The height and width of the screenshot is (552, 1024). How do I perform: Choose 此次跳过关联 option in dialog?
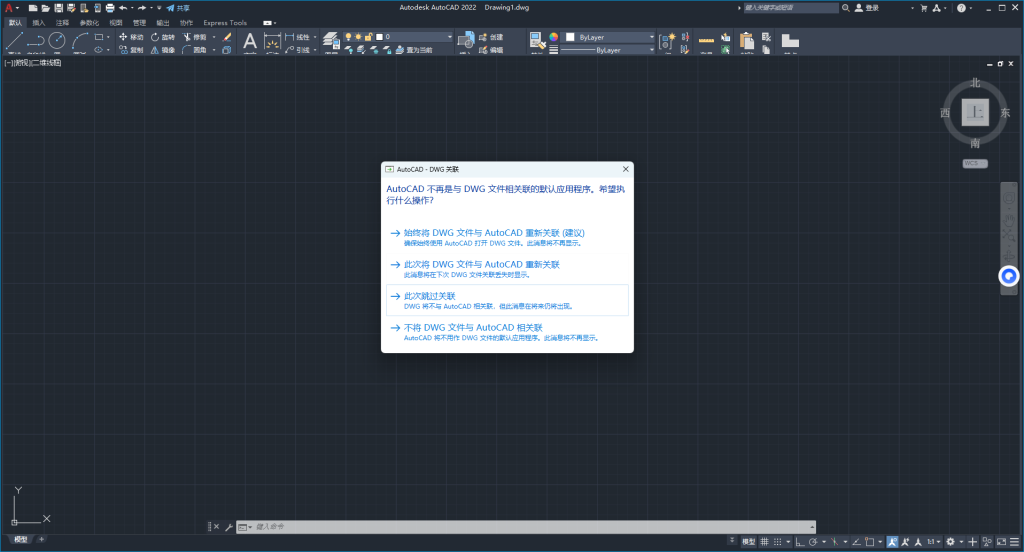(429, 296)
